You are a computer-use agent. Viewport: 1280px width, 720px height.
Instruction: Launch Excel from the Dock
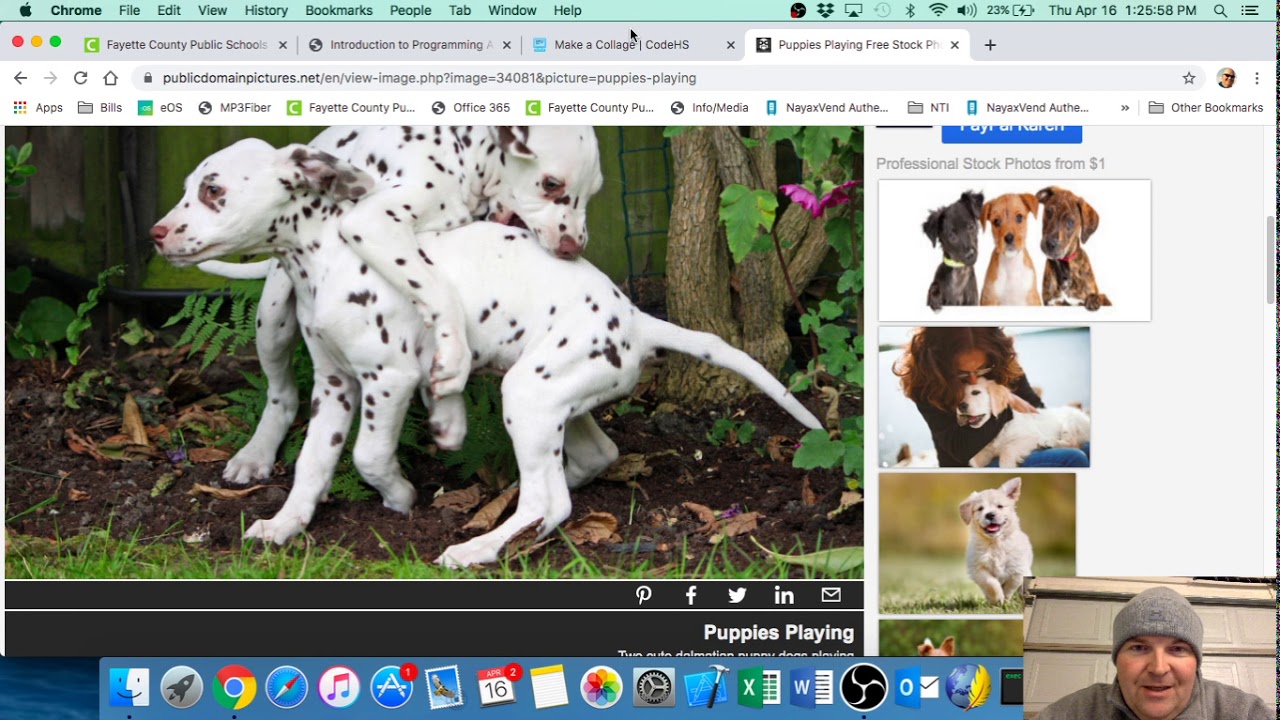coord(759,688)
